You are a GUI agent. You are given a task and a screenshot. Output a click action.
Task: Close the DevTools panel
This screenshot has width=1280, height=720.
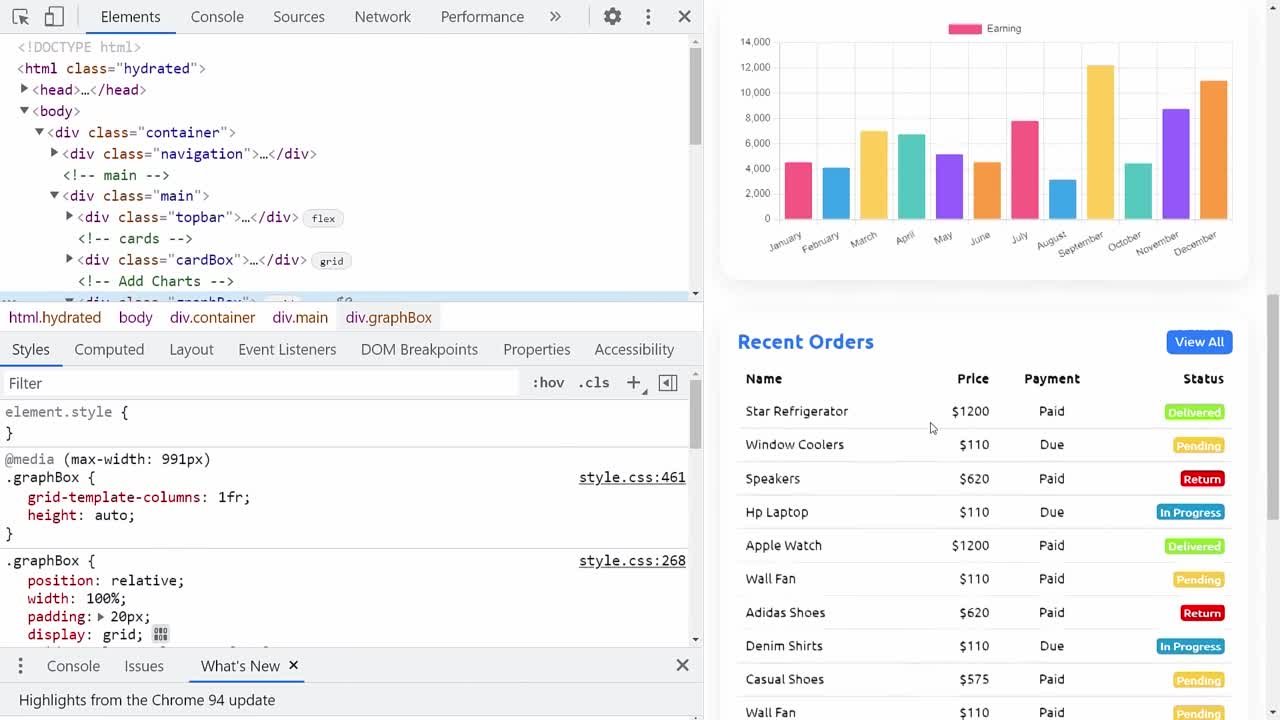coord(684,17)
